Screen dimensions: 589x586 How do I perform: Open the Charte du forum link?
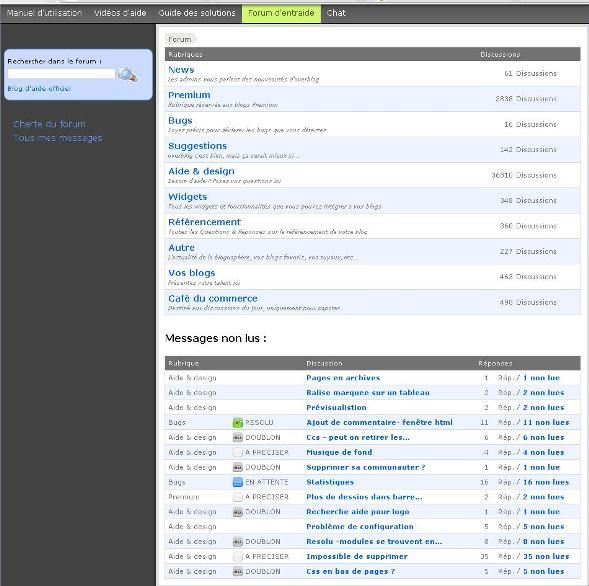(49, 124)
